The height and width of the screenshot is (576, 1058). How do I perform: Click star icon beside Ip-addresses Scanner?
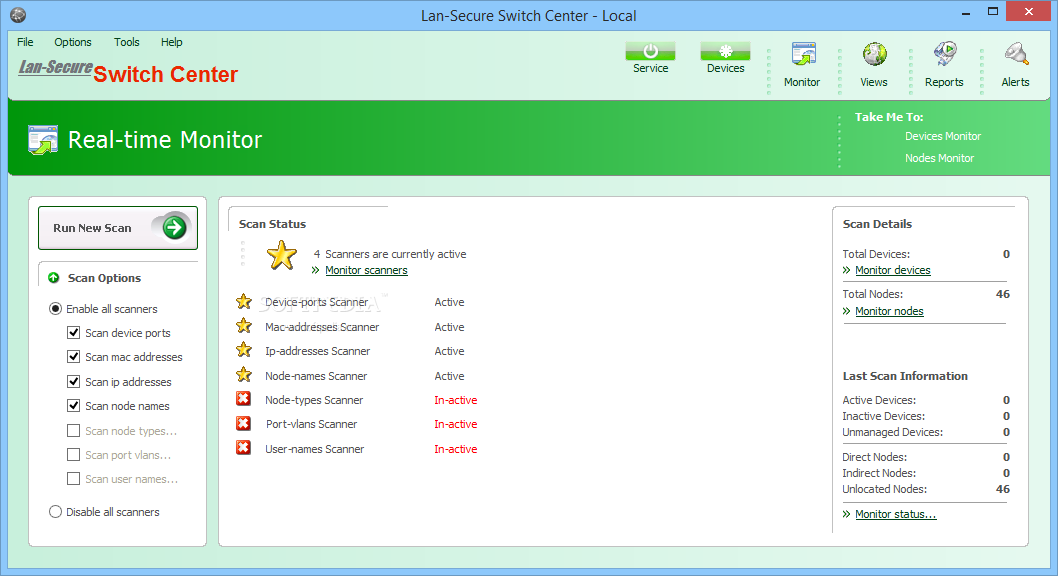(244, 351)
